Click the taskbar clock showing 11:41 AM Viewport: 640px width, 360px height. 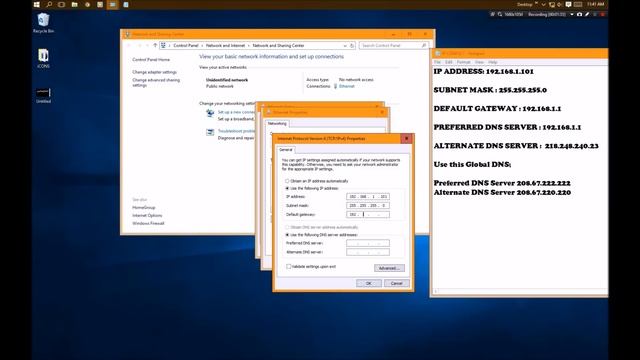(596, 4)
